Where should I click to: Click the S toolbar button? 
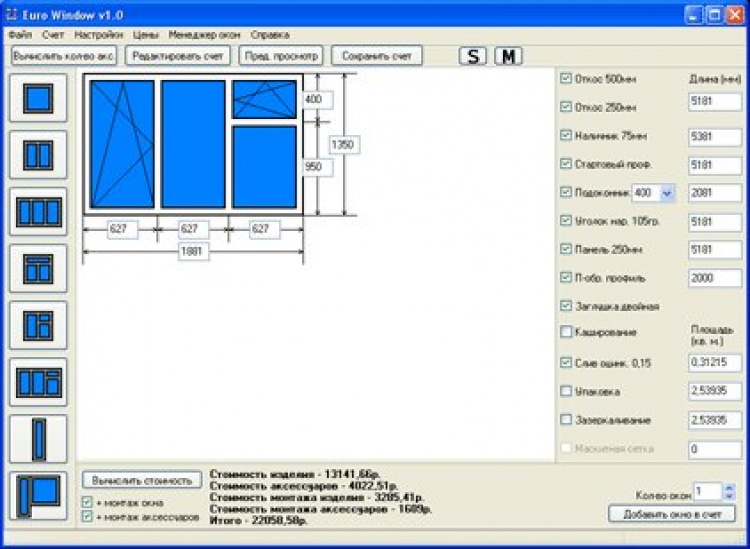pyautogui.click(x=473, y=56)
